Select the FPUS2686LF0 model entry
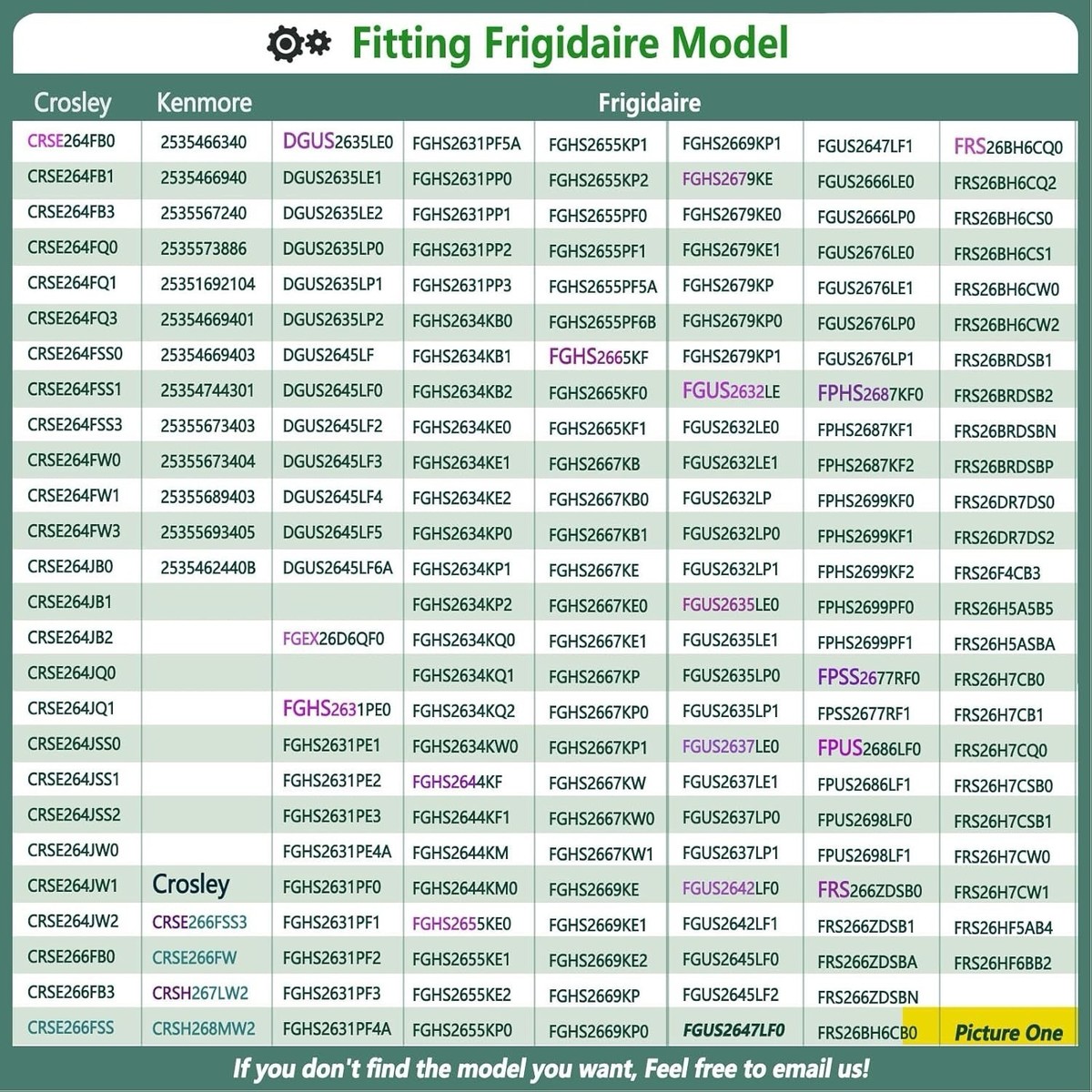 tap(868, 749)
